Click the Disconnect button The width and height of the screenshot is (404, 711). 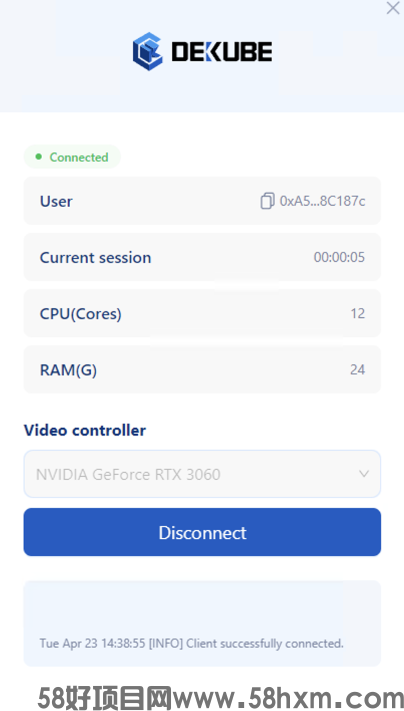tap(202, 532)
